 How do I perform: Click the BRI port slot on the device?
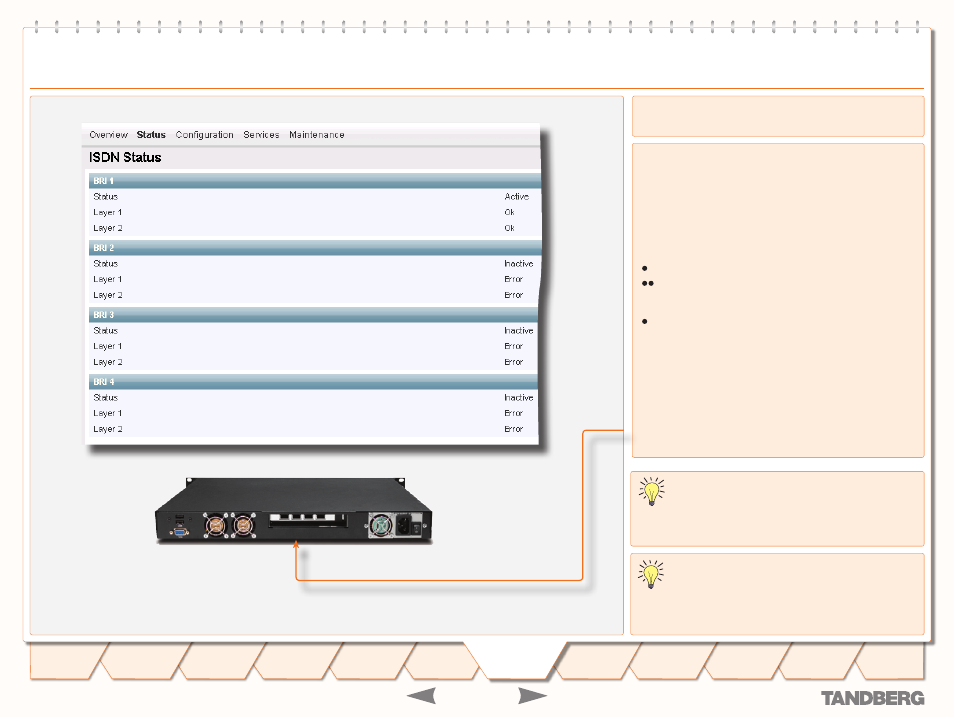[x=308, y=520]
